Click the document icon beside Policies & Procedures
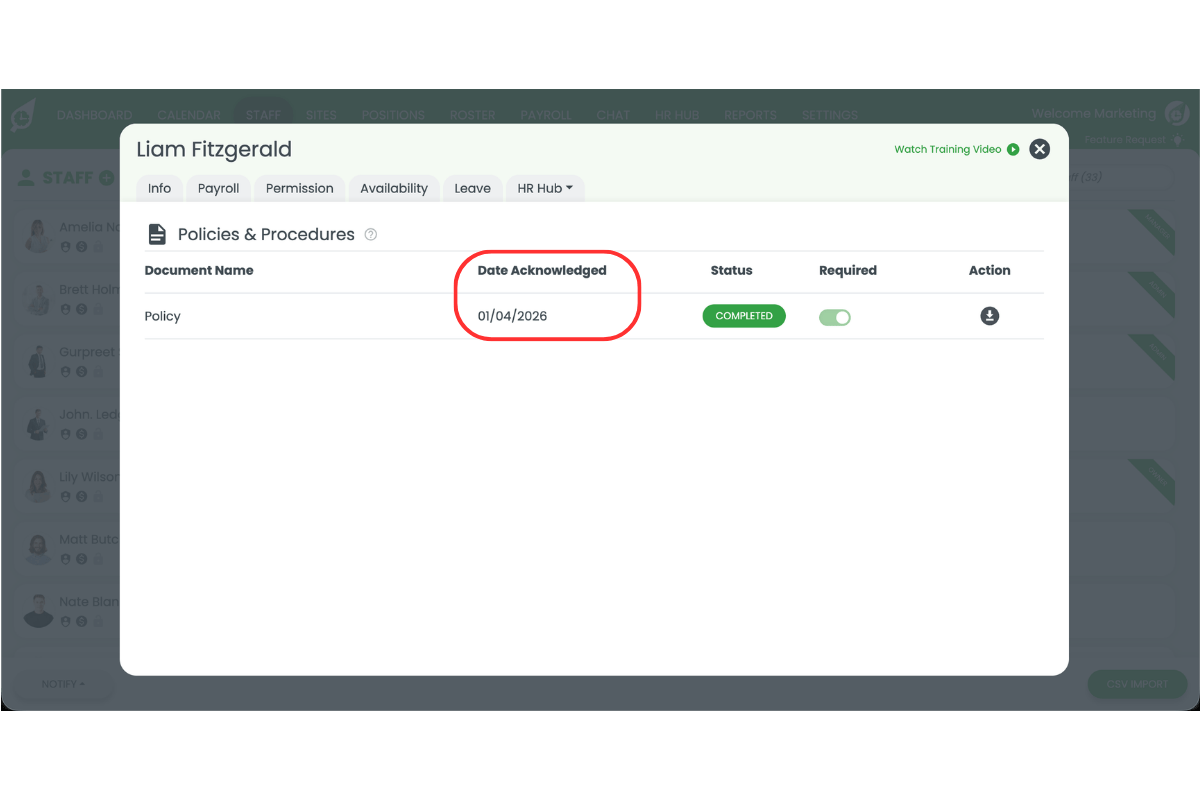 point(157,233)
